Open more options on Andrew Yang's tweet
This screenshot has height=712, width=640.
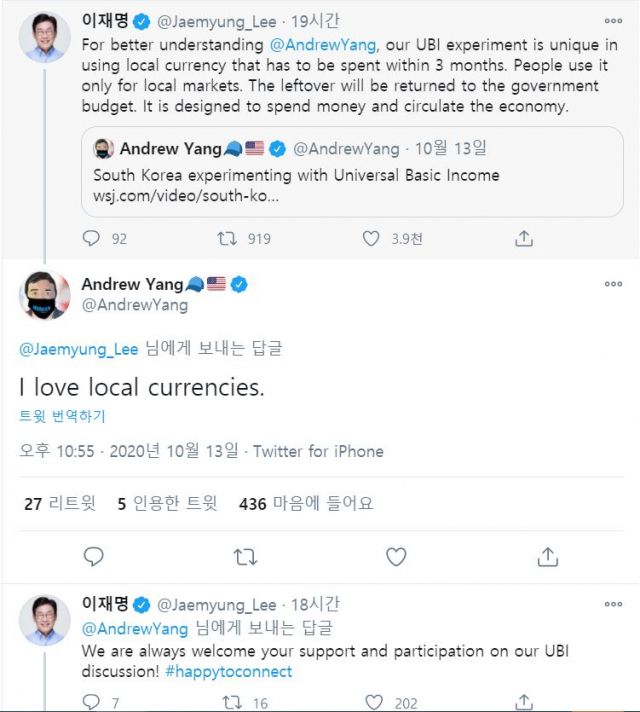[613, 285]
